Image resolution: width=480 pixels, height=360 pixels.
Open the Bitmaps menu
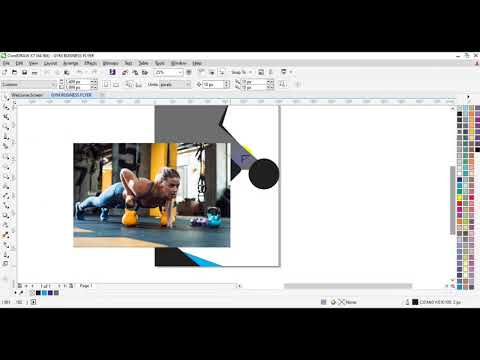click(110, 63)
